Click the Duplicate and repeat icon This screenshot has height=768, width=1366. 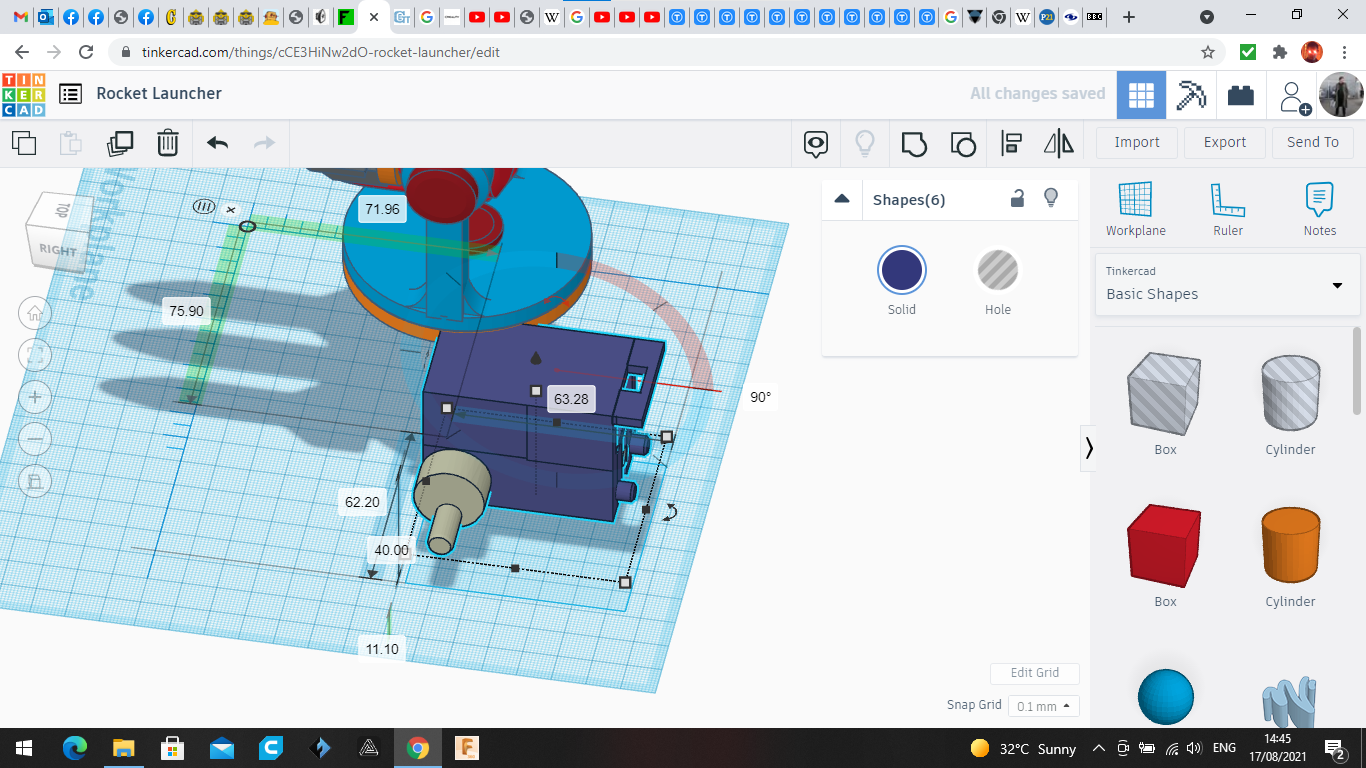click(120, 143)
